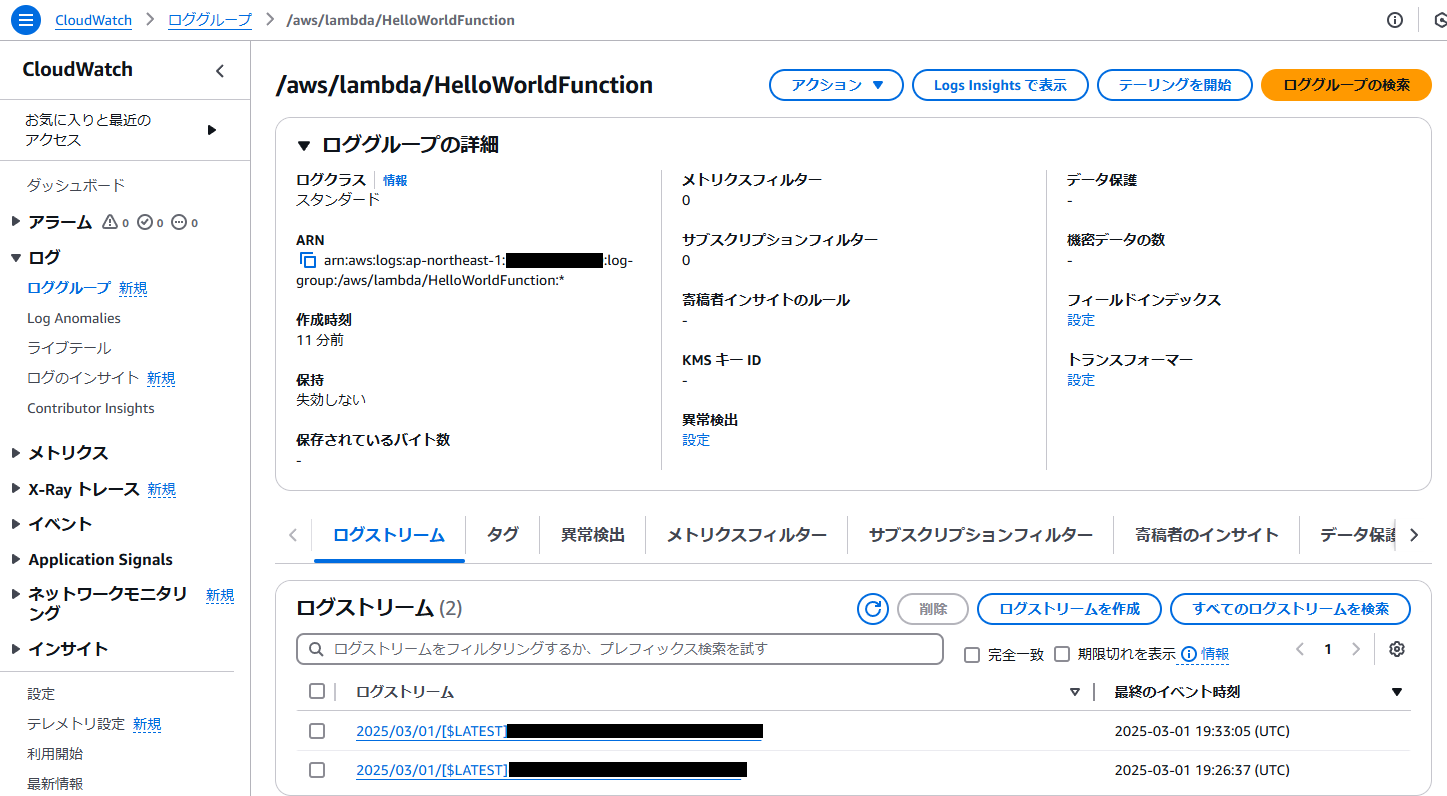Viewport: 1447px width, 796px height.
Task: Expand the メトリクス section
Action: (x=15, y=453)
